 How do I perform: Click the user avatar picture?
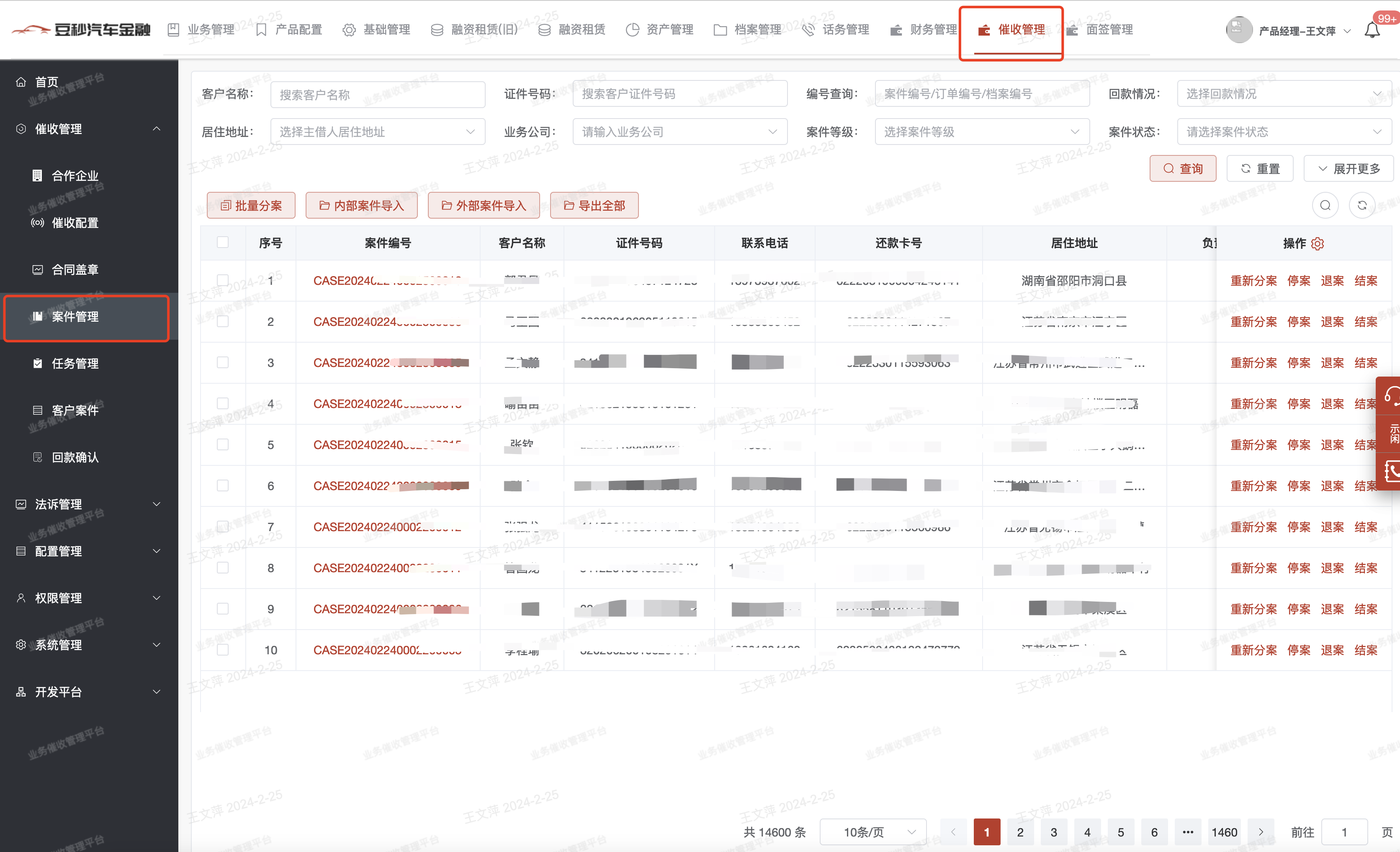[1239, 30]
